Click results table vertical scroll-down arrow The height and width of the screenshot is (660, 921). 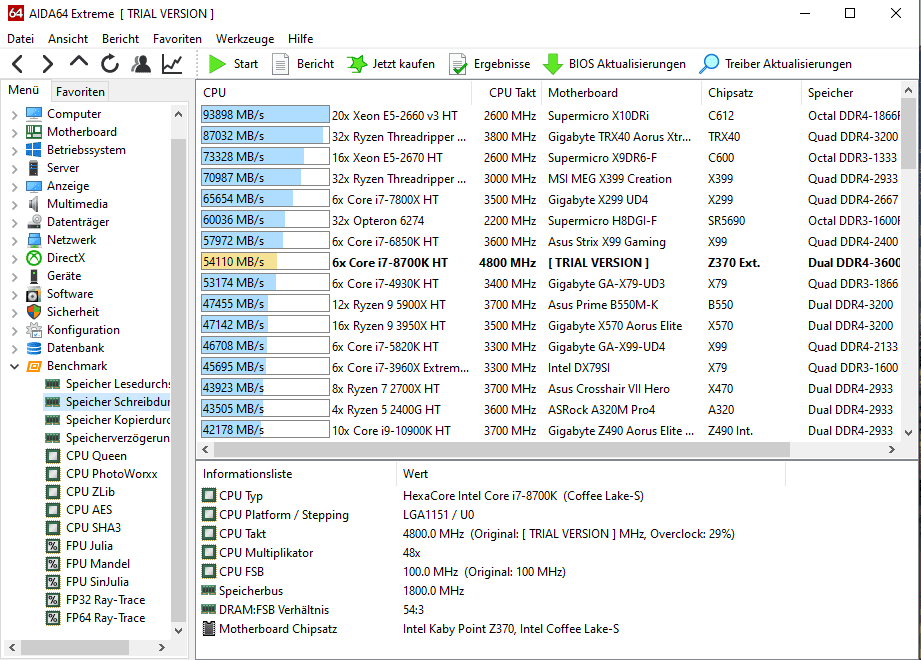point(908,433)
